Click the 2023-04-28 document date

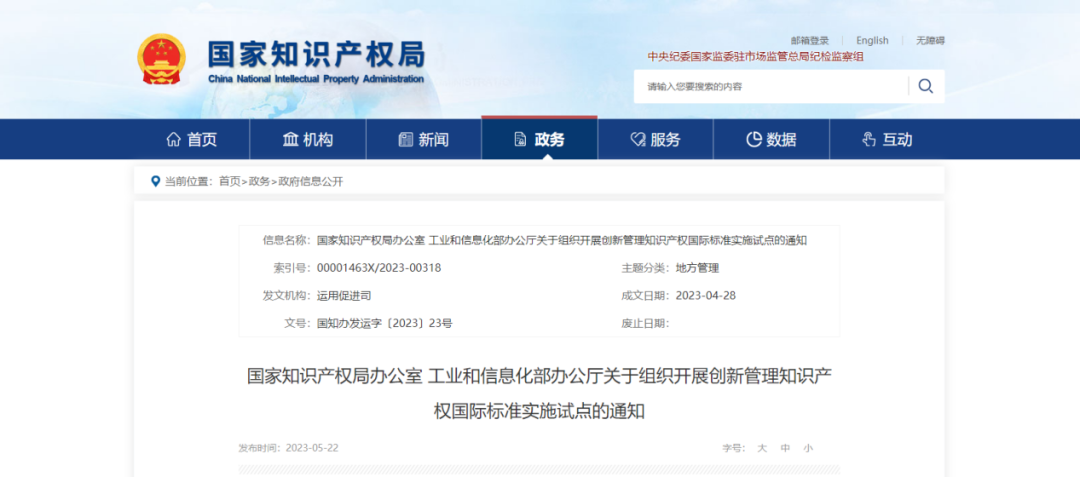click(706, 295)
